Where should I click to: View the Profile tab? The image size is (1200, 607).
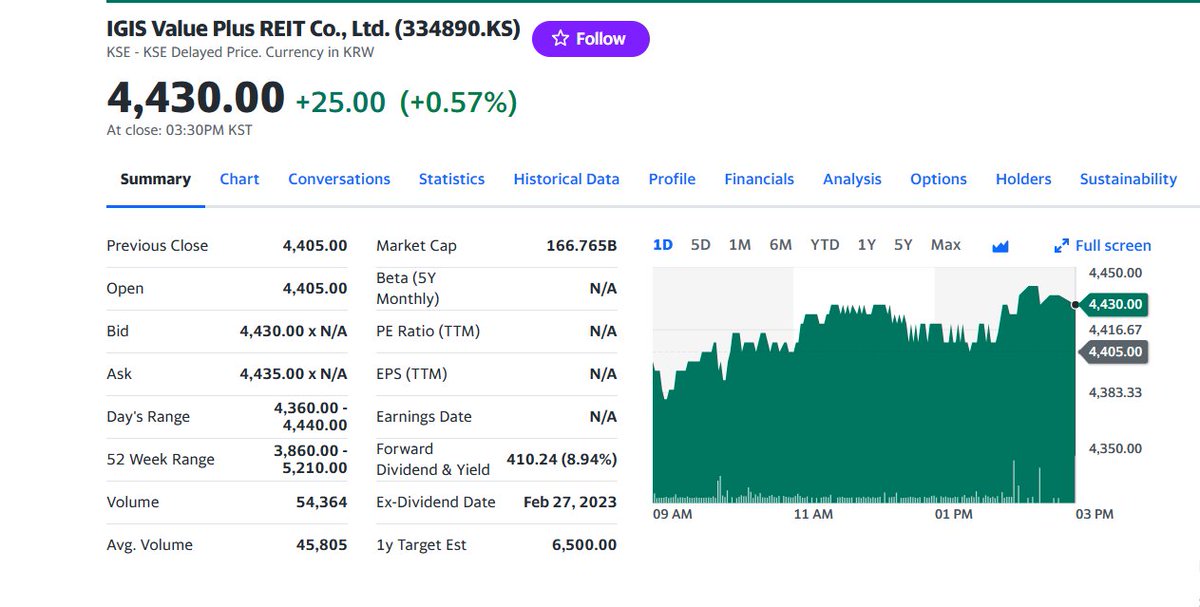coord(672,179)
